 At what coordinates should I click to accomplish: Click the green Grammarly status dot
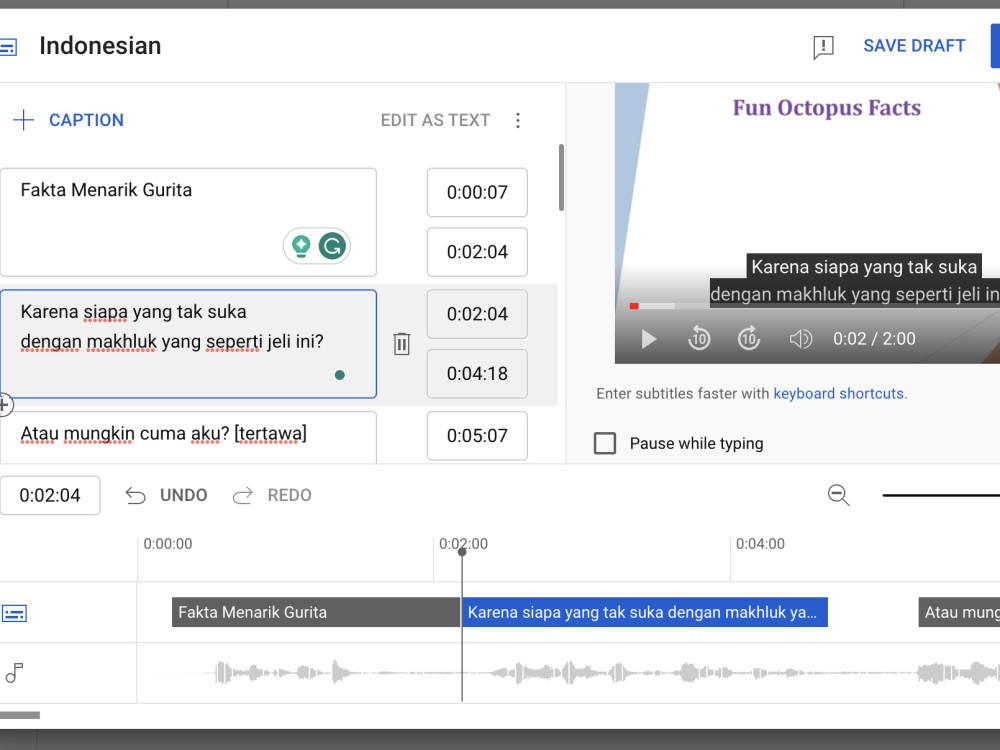coord(340,375)
